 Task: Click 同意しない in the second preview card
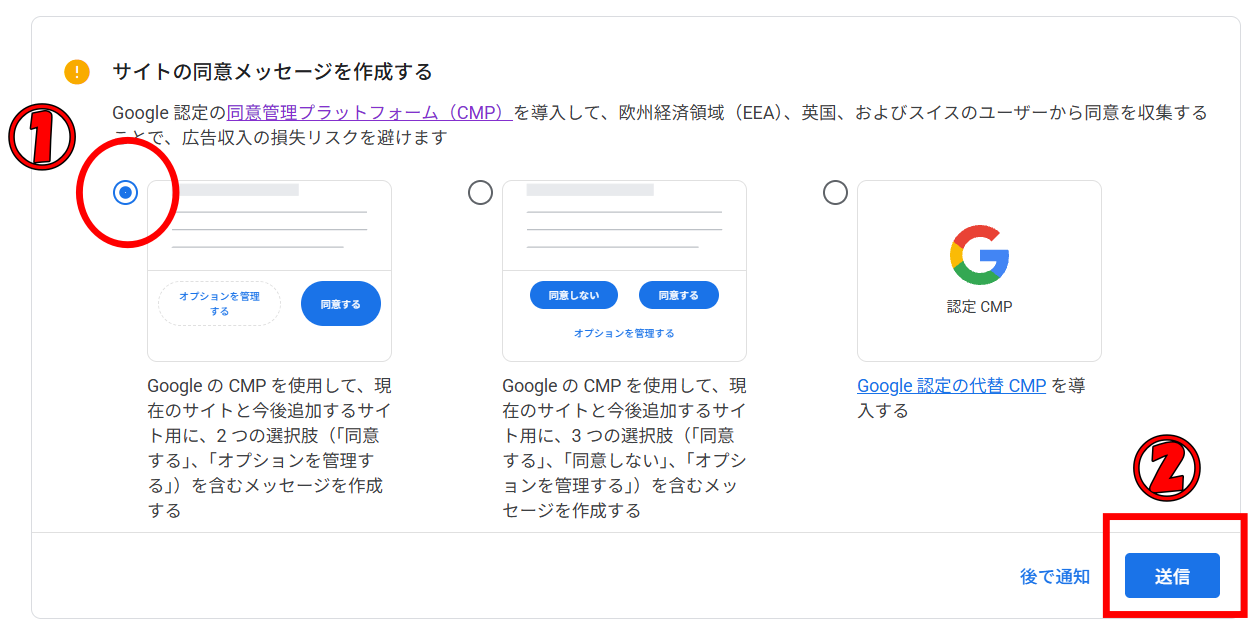tap(574, 295)
